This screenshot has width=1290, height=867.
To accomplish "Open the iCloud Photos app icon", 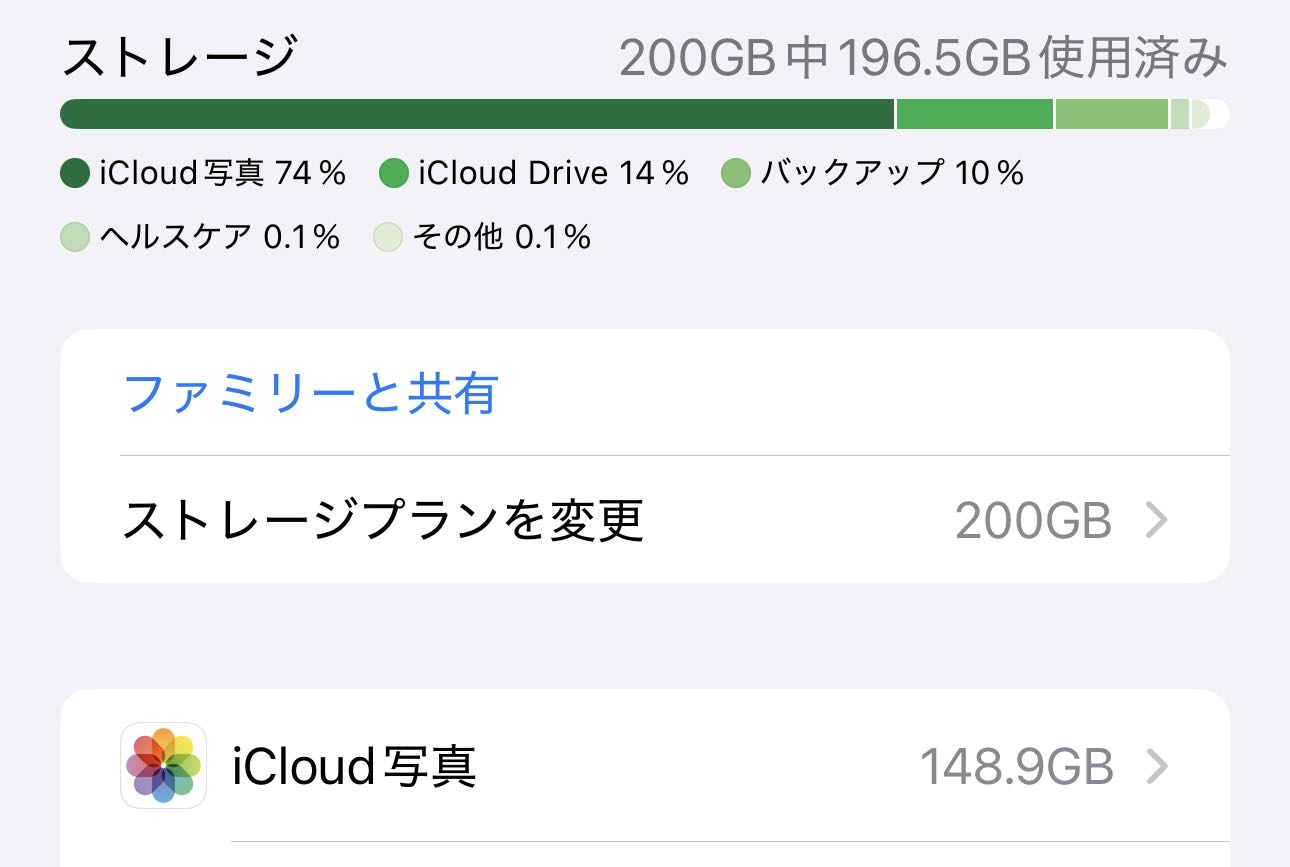I will (x=163, y=766).
